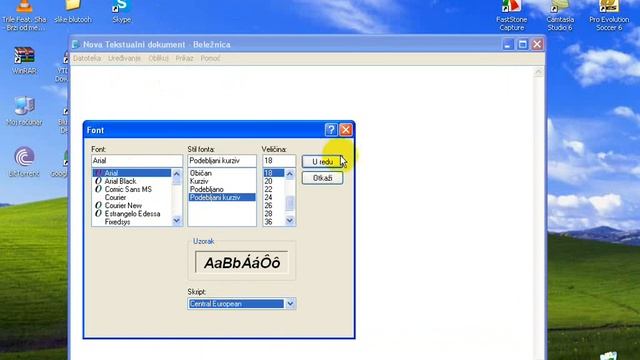Minimize the Notepad window

(x=508, y=44)
